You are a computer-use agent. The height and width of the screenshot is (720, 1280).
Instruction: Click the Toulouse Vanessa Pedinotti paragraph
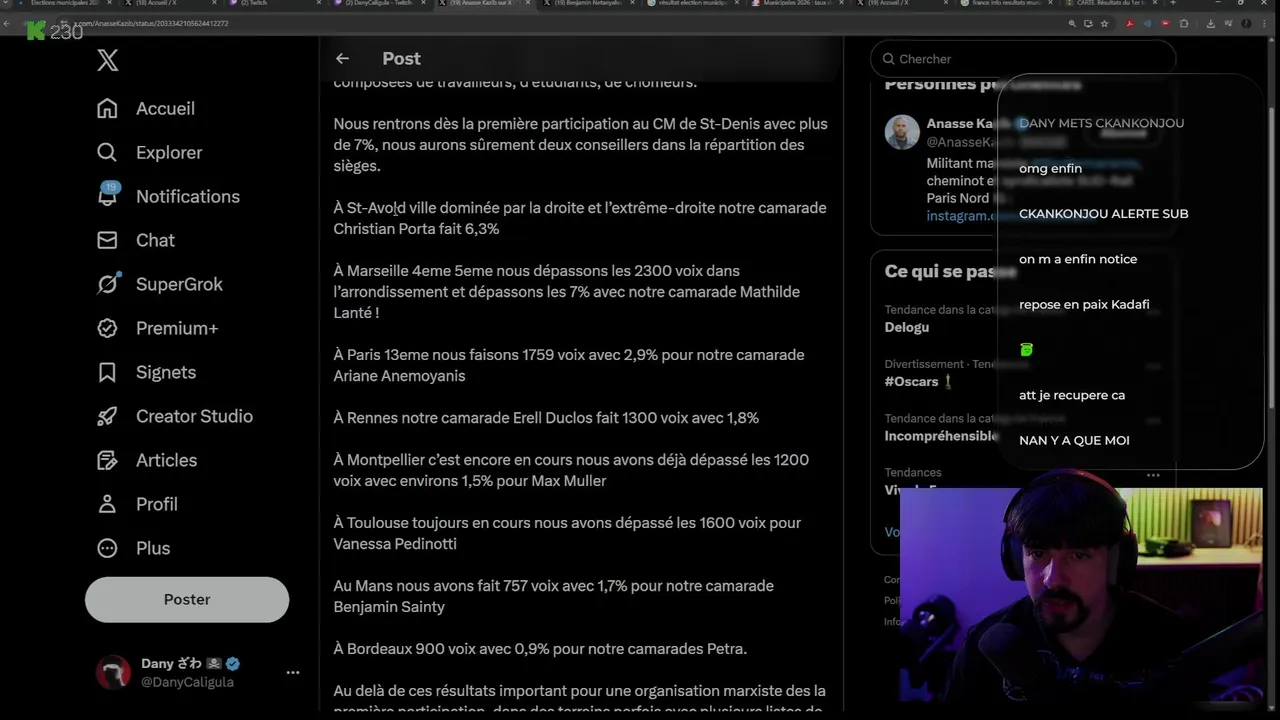[x=567, y=533]
